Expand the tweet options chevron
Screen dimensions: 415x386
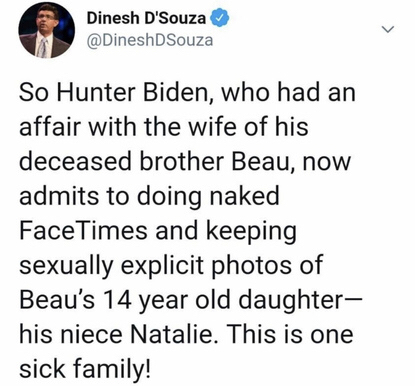(387, 29)
